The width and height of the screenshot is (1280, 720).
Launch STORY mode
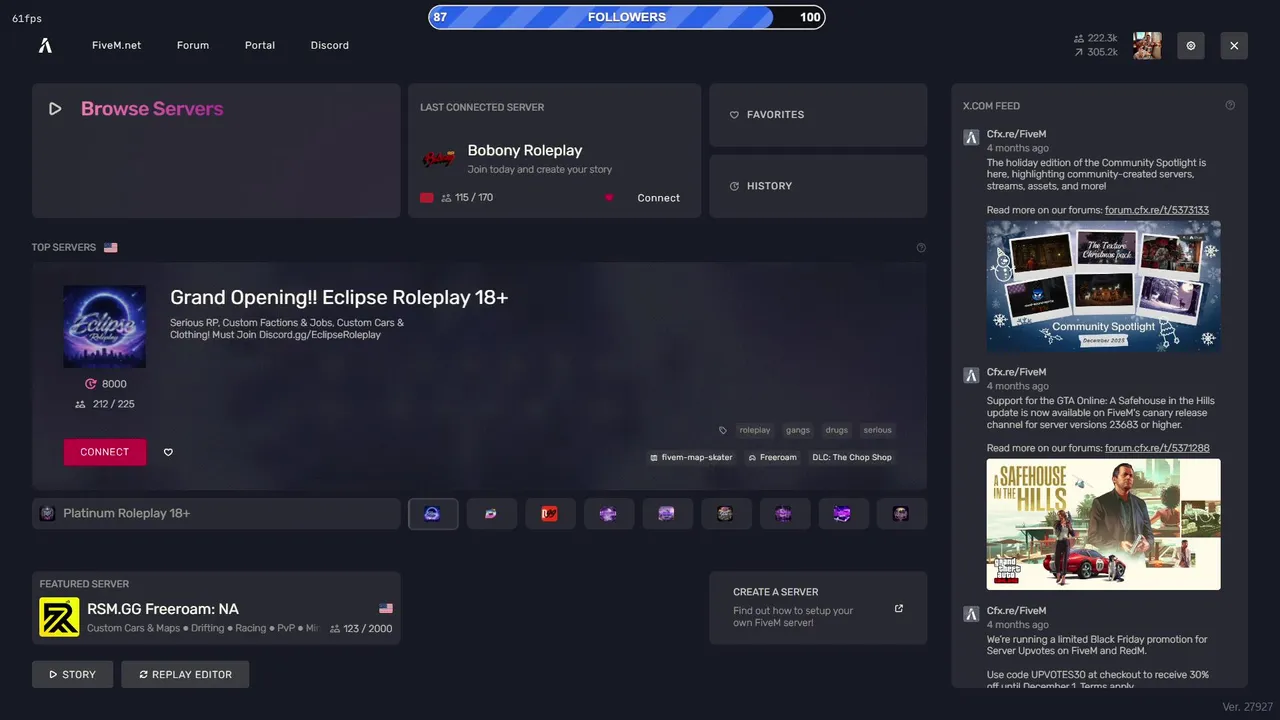[72, 675]
